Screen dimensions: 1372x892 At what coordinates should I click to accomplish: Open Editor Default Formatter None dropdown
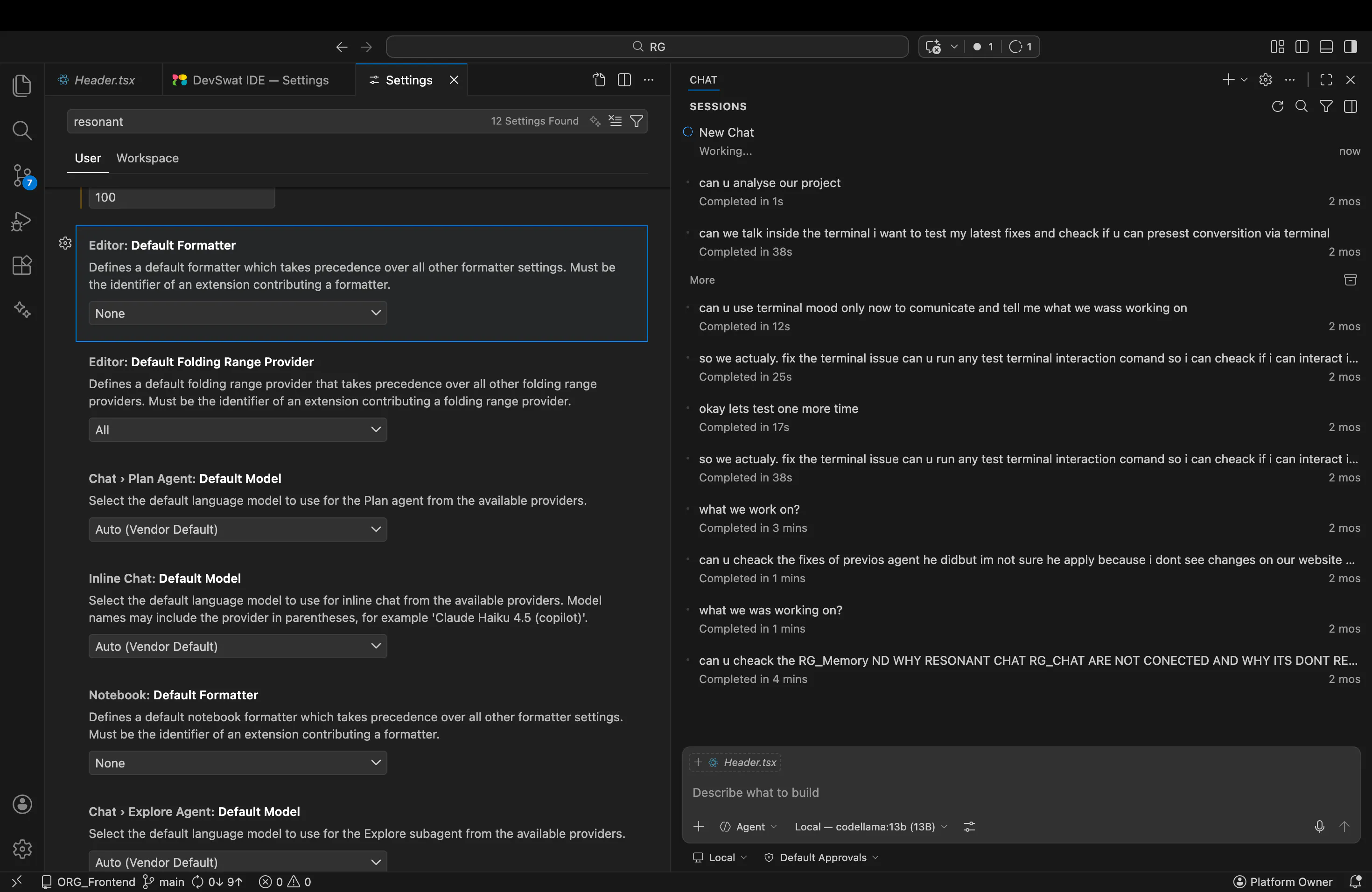click(238, 313)
